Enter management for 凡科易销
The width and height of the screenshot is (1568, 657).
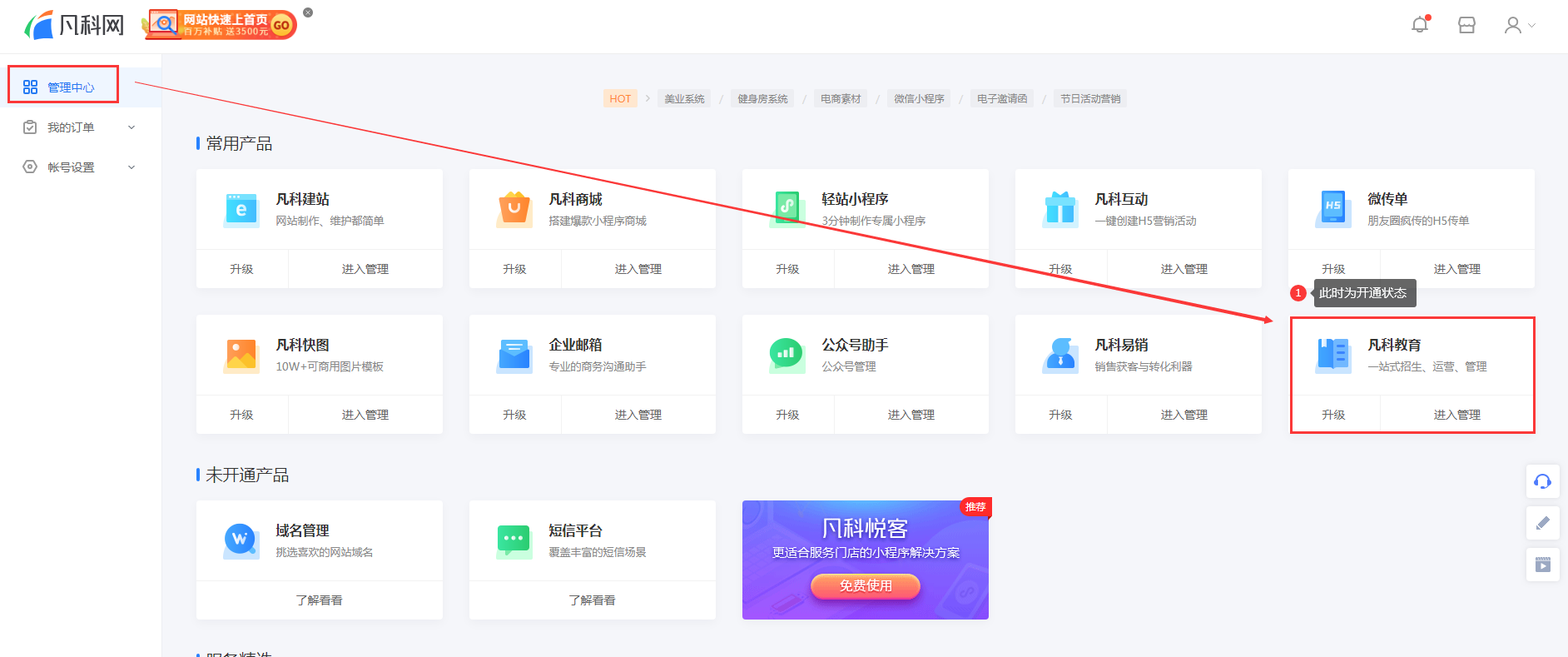coord(1184,415)
